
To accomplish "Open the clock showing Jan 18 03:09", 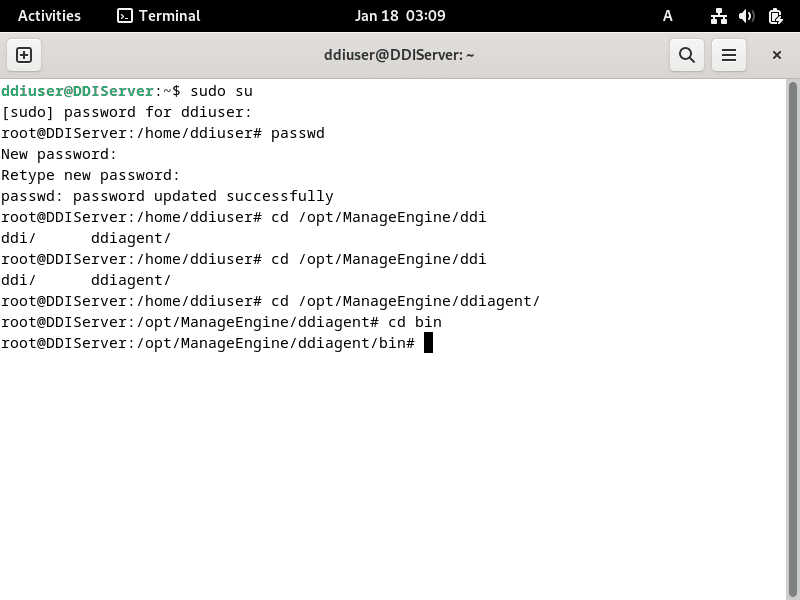I will coord(400,16).
